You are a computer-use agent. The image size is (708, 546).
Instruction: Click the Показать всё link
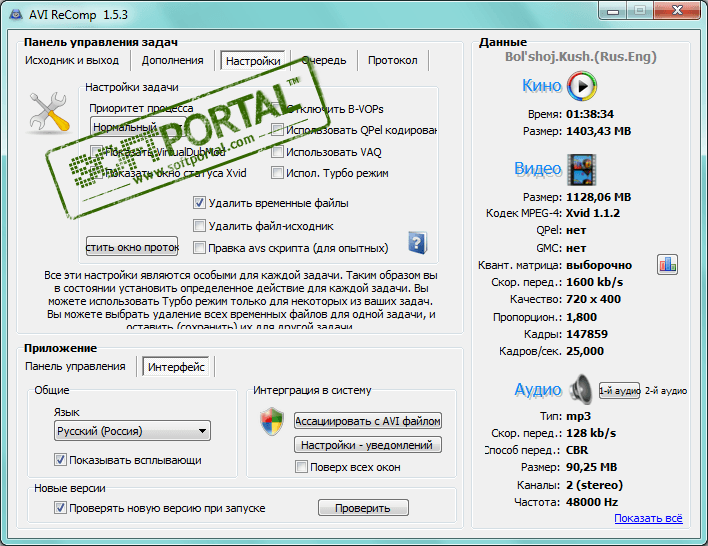point(648,518)
